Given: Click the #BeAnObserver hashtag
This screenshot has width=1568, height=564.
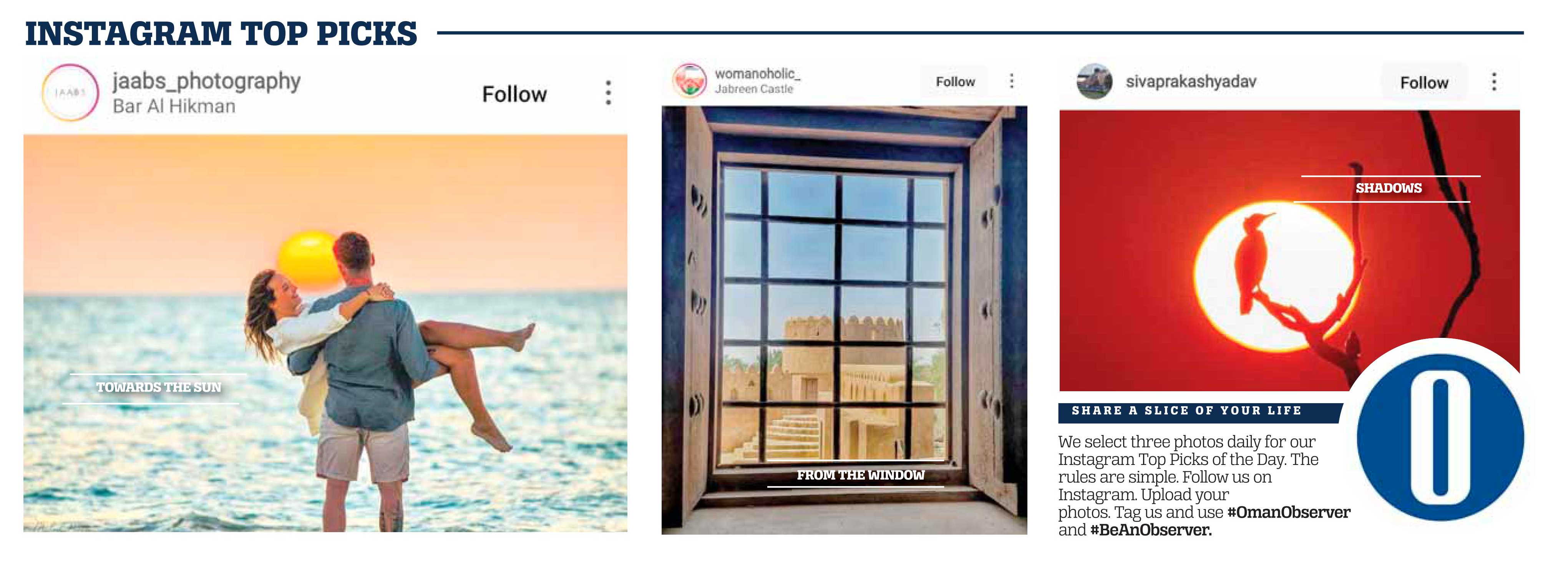Looking at the screenshot, I should pyautogui.click(x=1150, y=530).
